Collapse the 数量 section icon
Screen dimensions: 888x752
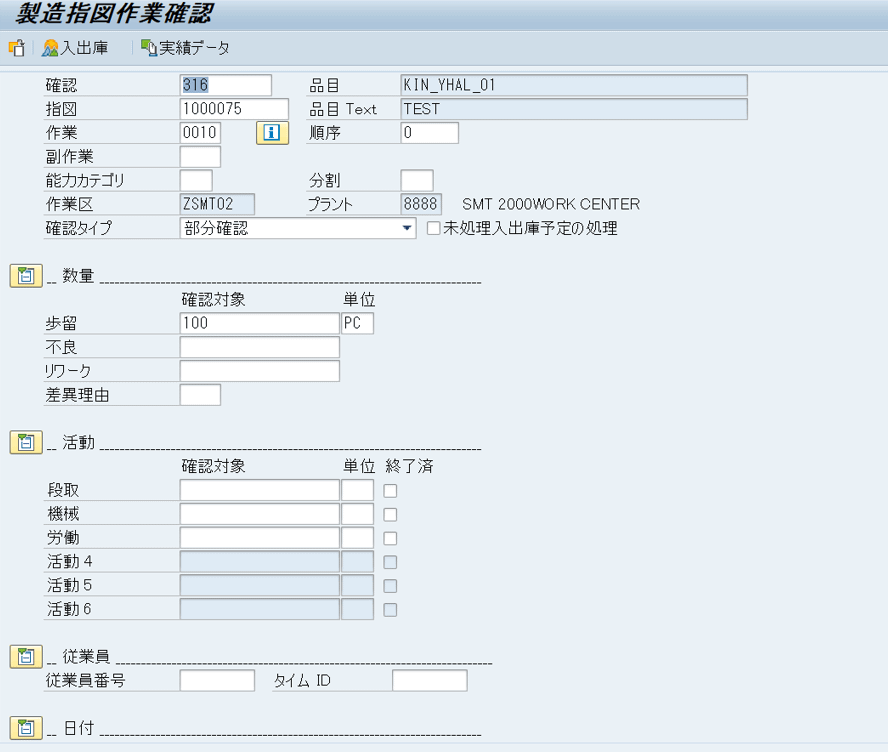click(x=26, y=276)
